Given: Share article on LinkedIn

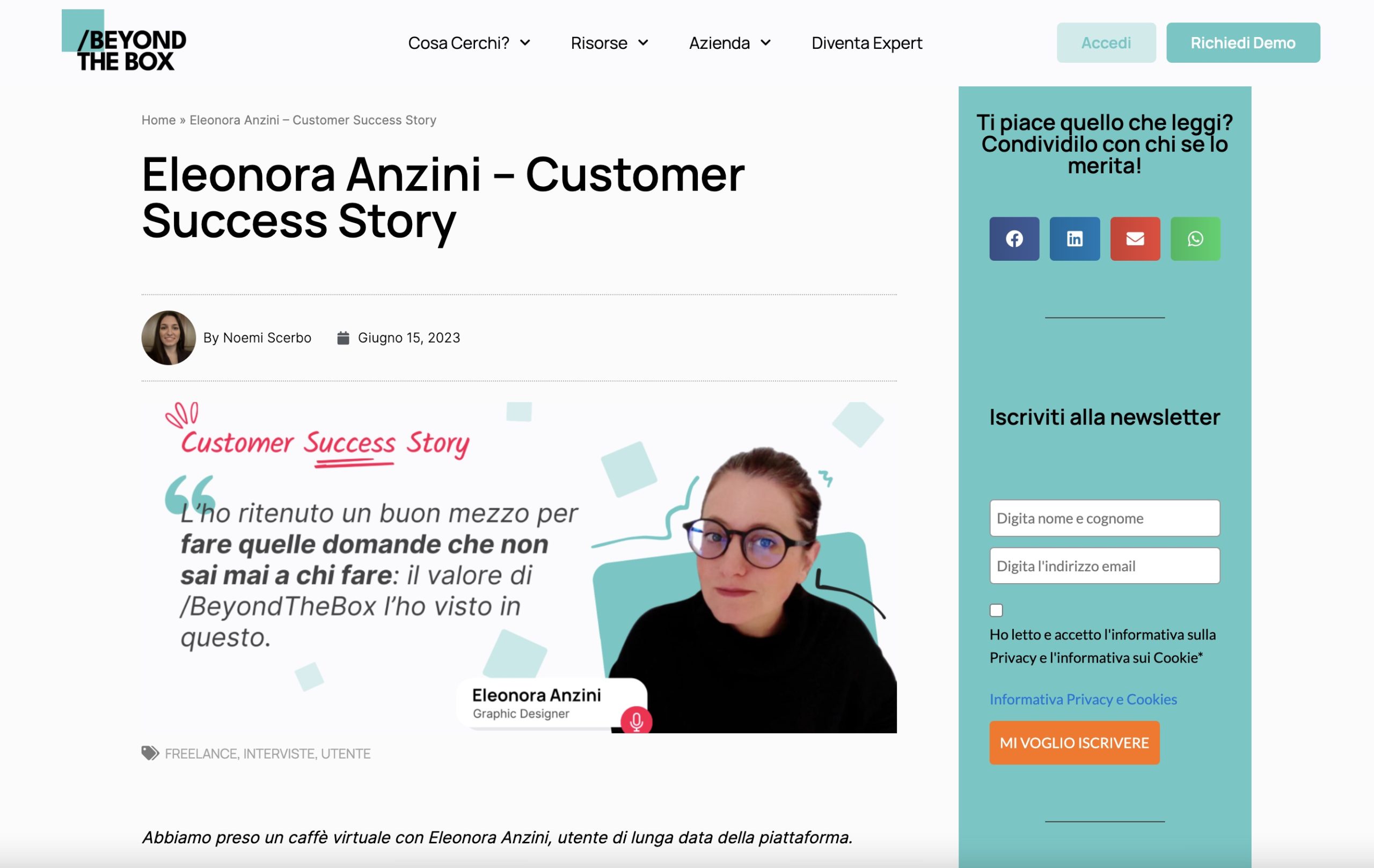Looking at the screenshot, I should point(1075,238).
